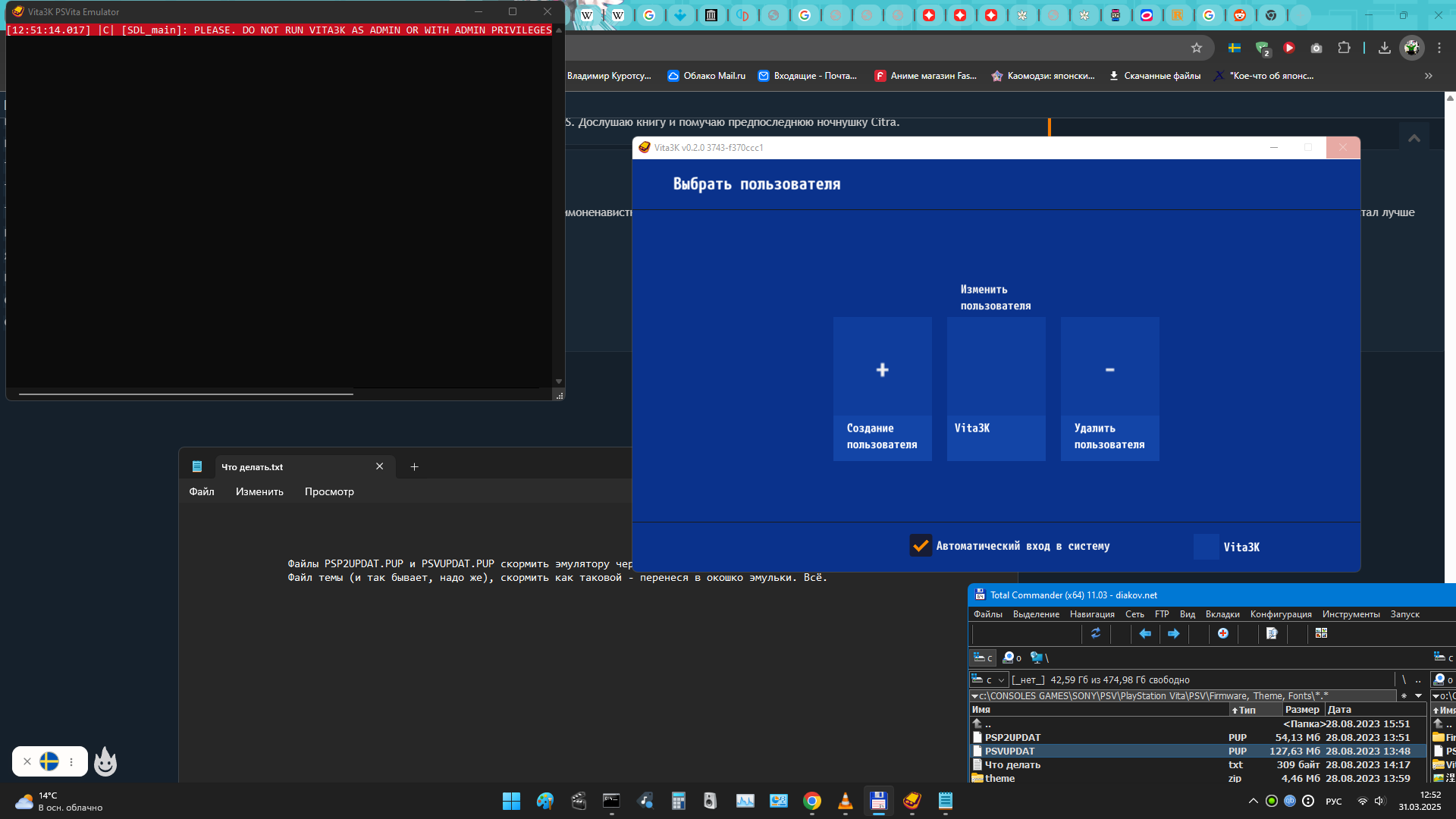Click the blue back arrow in Total Commander
Image resolution: width=1456 pixels, height=819 pixels.
click(x=1145, y=633)
